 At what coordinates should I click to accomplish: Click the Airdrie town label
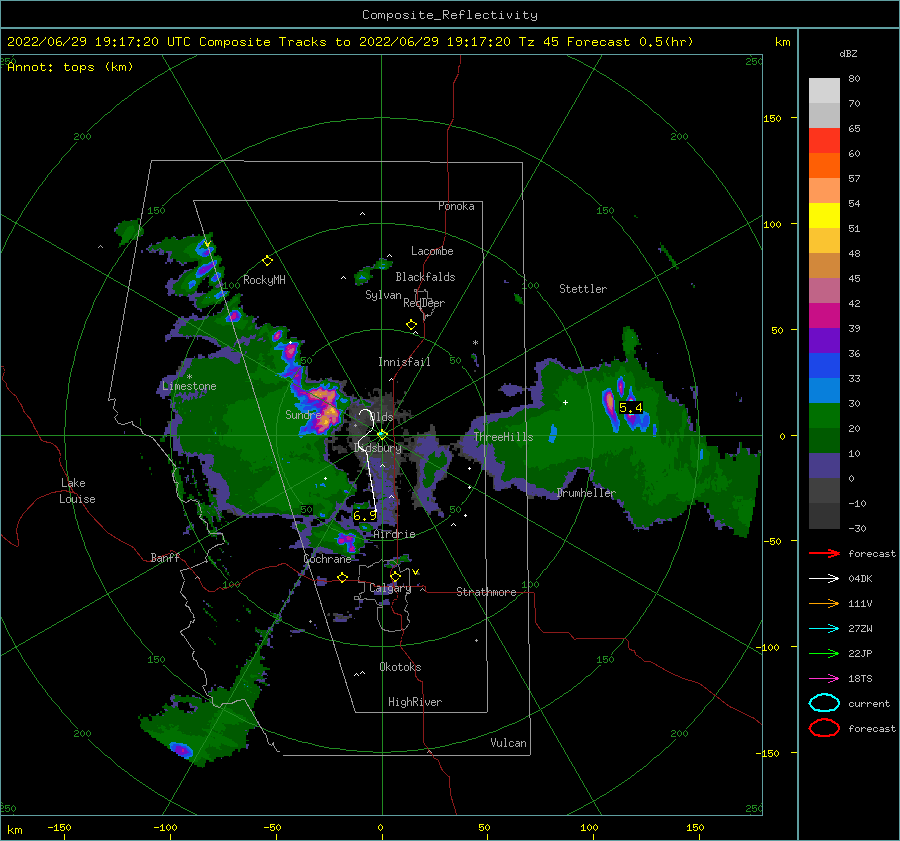tap(394, 534)
